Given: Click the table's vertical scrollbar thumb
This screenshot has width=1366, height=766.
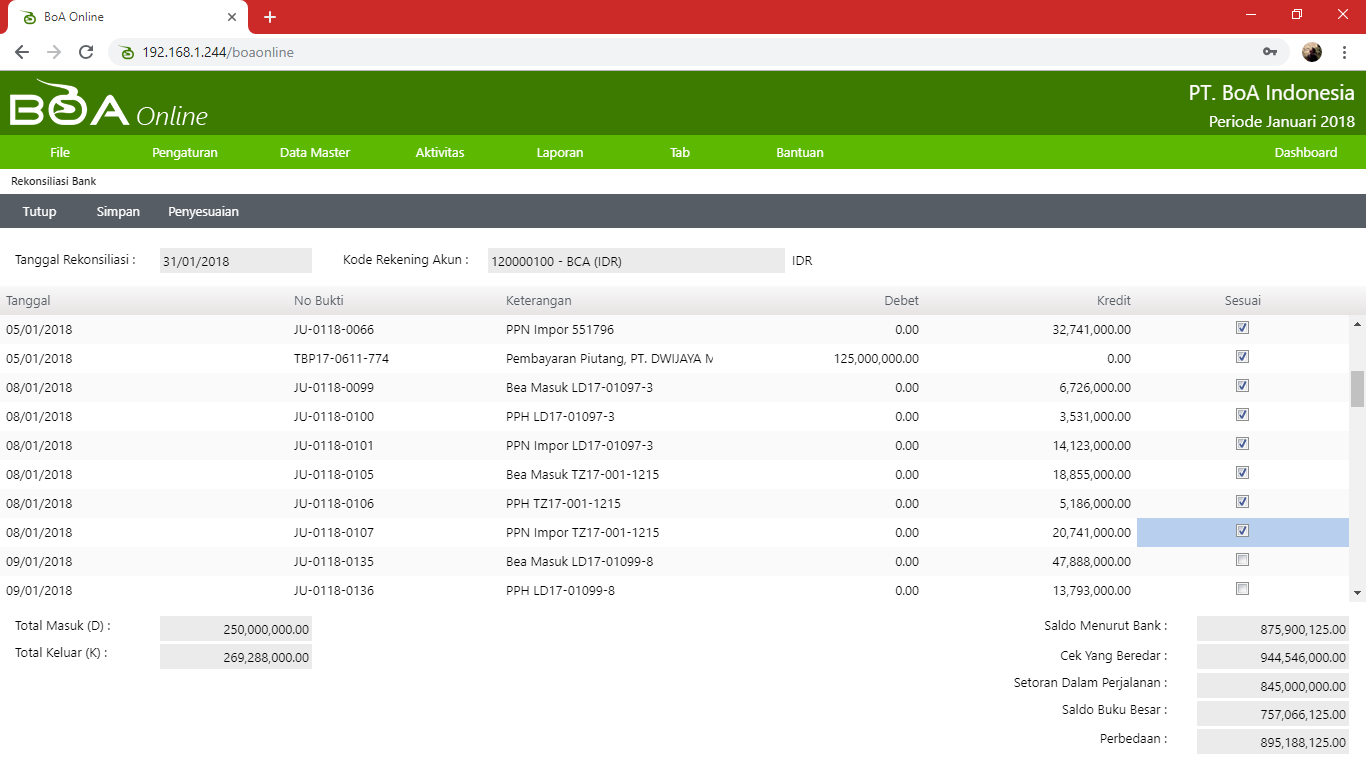Looking at the screenshot, I should point(1357,389).
